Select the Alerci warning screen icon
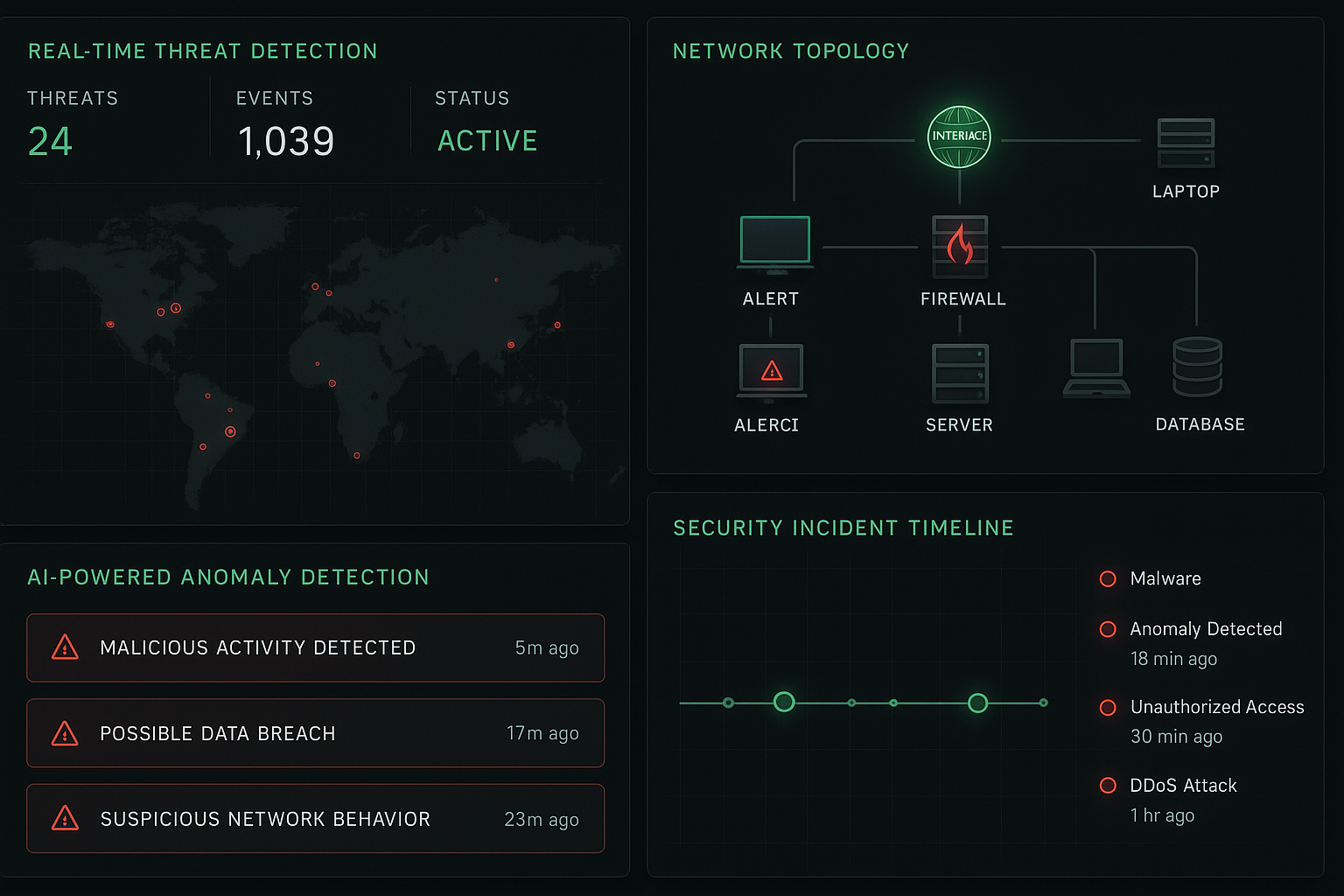 (x=770, y=369)
